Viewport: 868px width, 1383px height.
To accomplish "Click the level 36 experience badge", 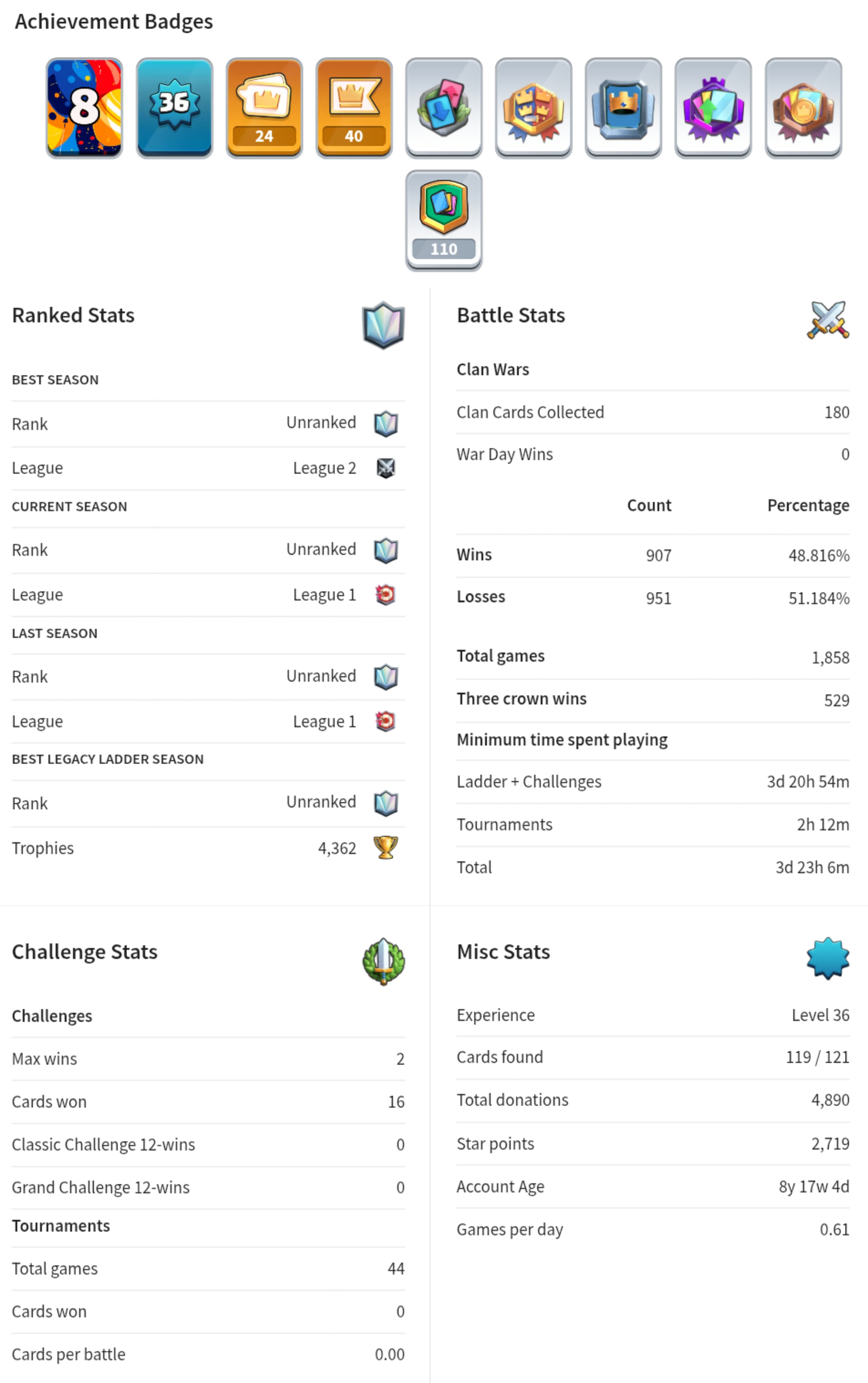I will [x=174, y=107].
